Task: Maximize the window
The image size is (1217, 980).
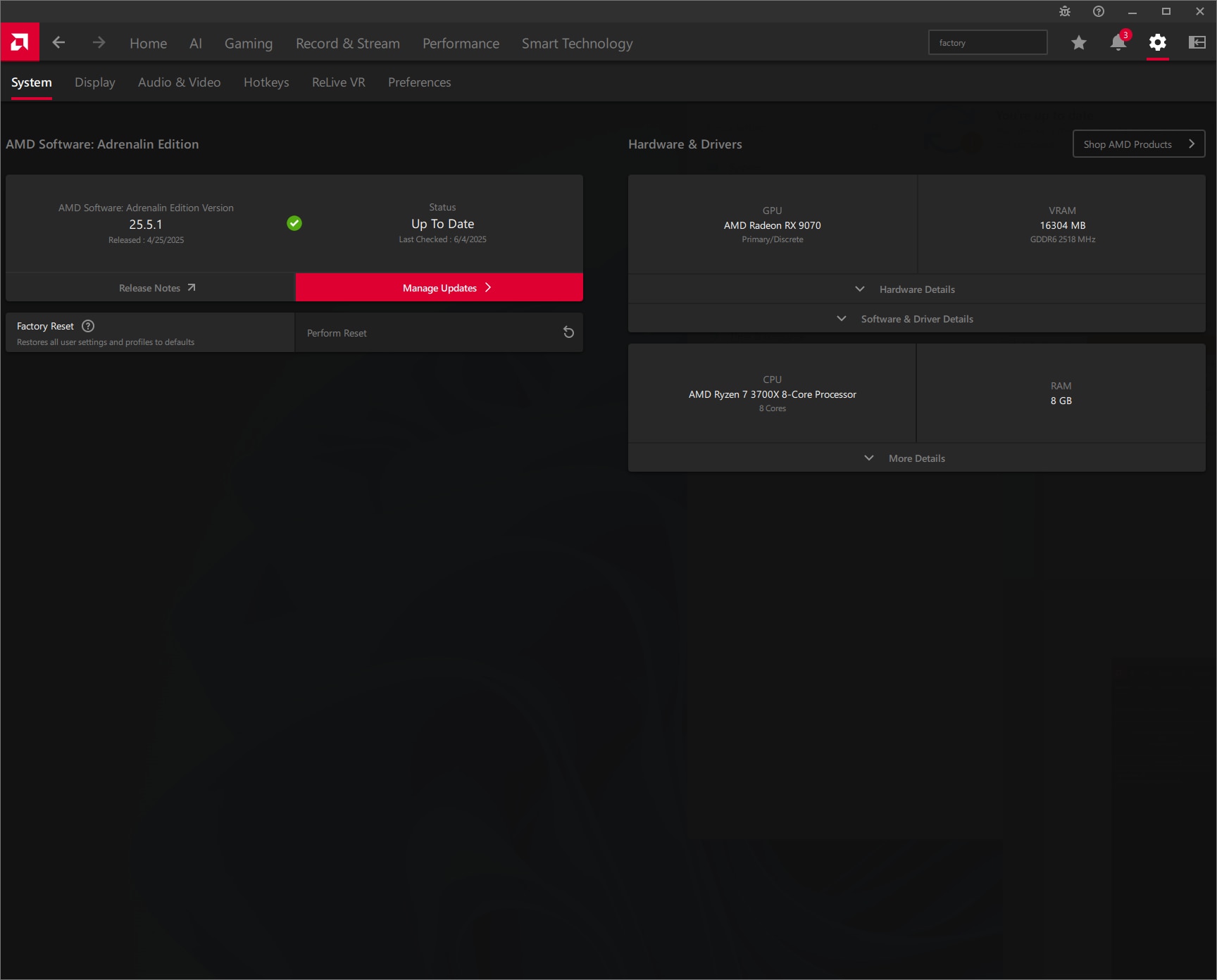Action: (x=1166, y=11)
